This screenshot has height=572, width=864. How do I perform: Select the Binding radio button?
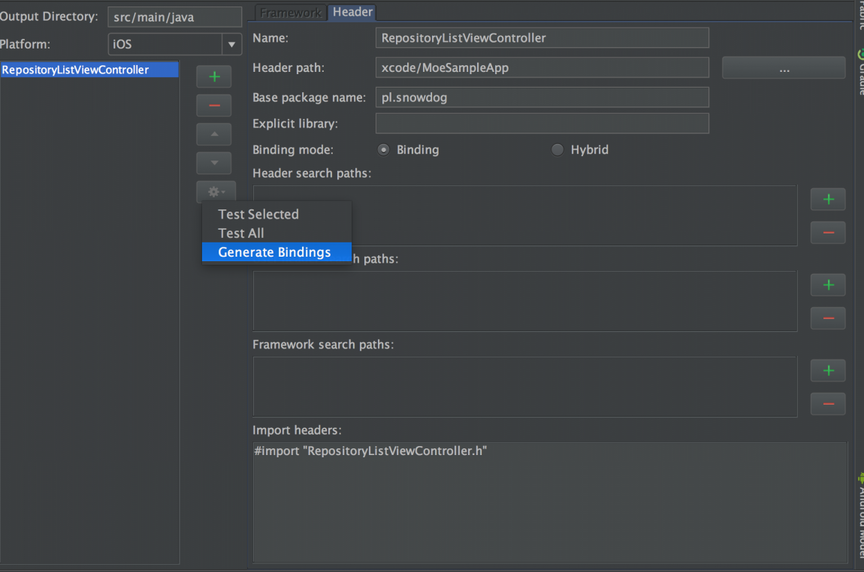click(384, 150)
